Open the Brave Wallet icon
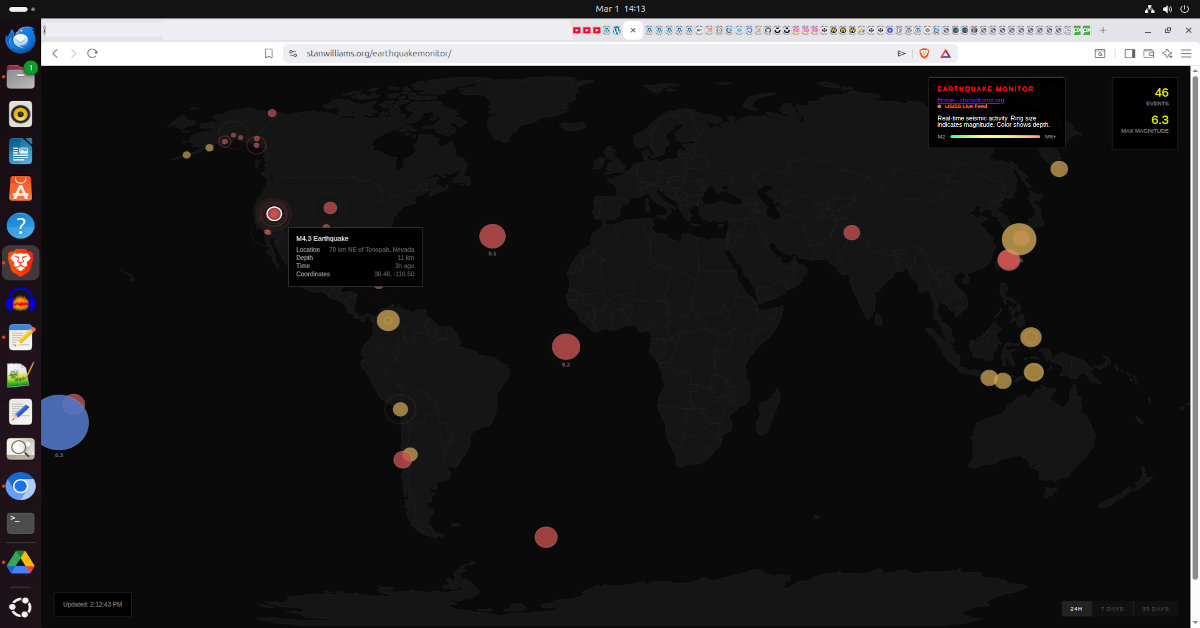1200x628 pixels. tap(1149, 53)
